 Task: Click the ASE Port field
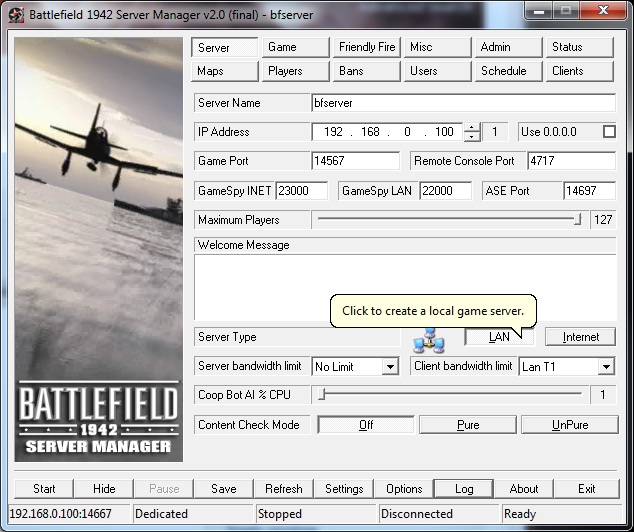pos(590,190)
